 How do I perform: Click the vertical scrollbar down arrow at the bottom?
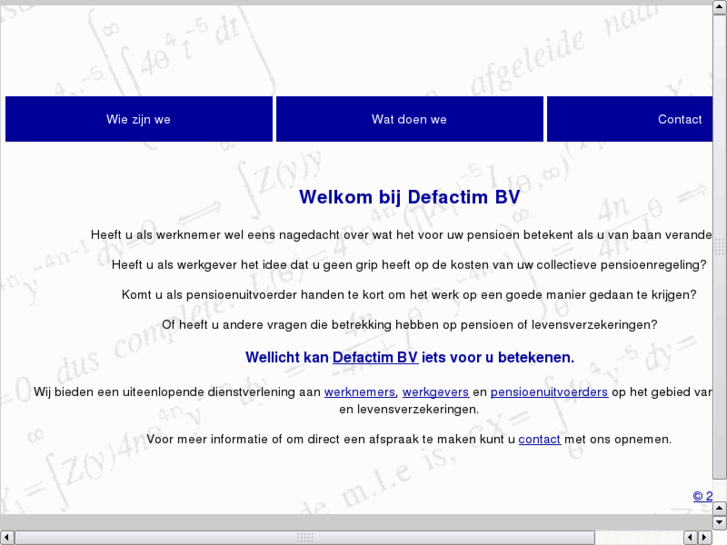[720, 522]
